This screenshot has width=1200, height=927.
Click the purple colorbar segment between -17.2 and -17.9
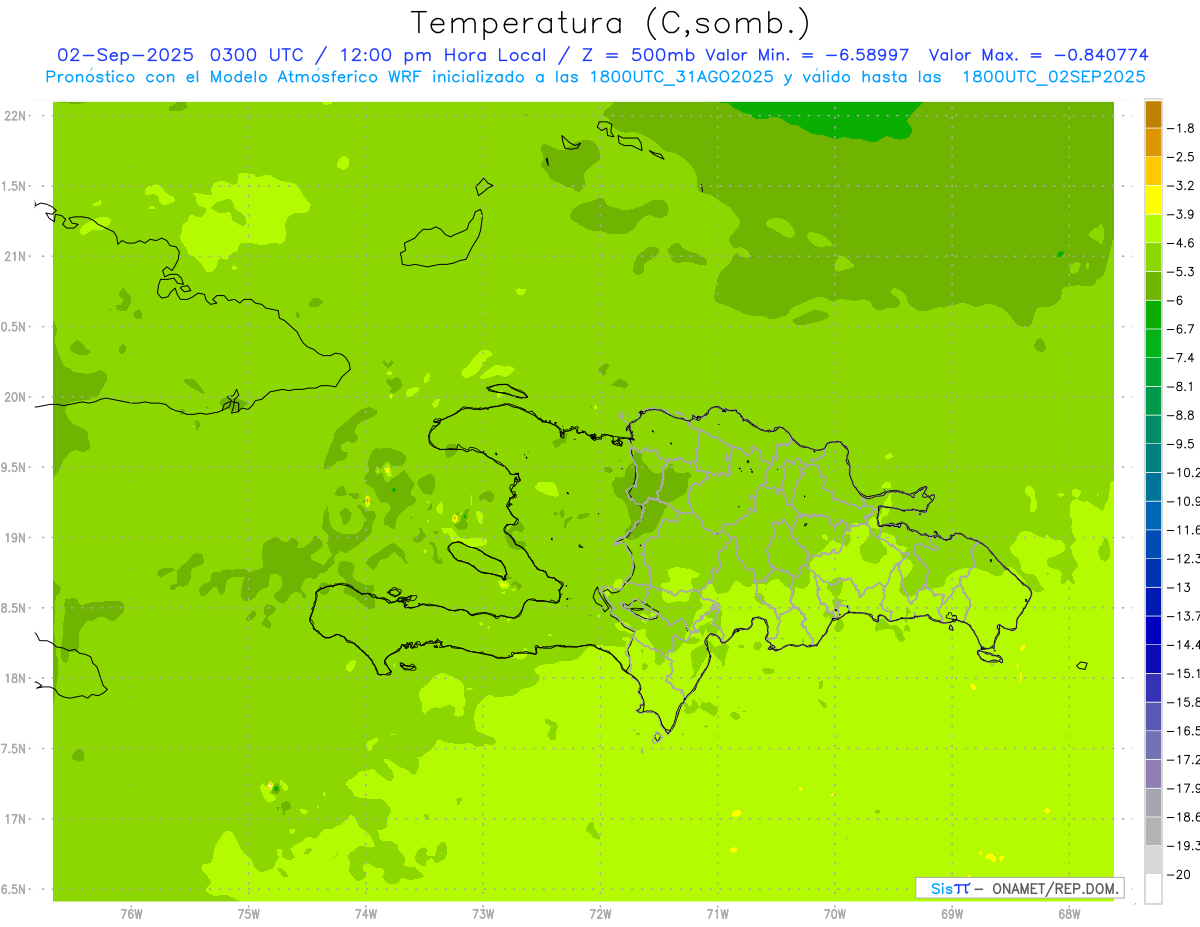pos(1153,773)
